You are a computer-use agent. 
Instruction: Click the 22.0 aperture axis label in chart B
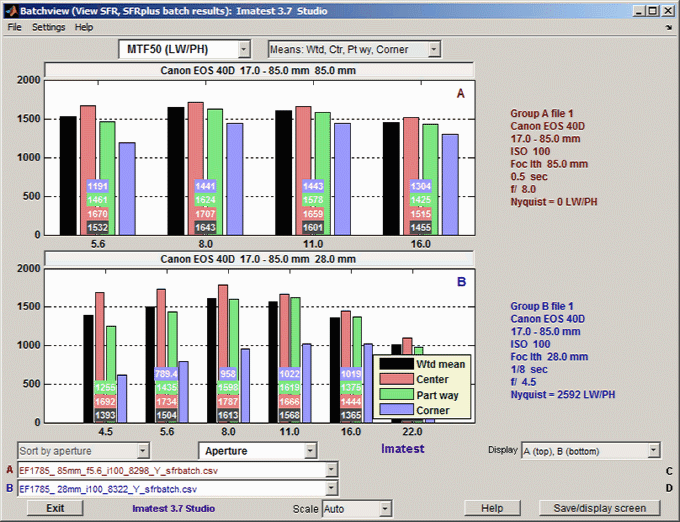[x=412, y=432]
